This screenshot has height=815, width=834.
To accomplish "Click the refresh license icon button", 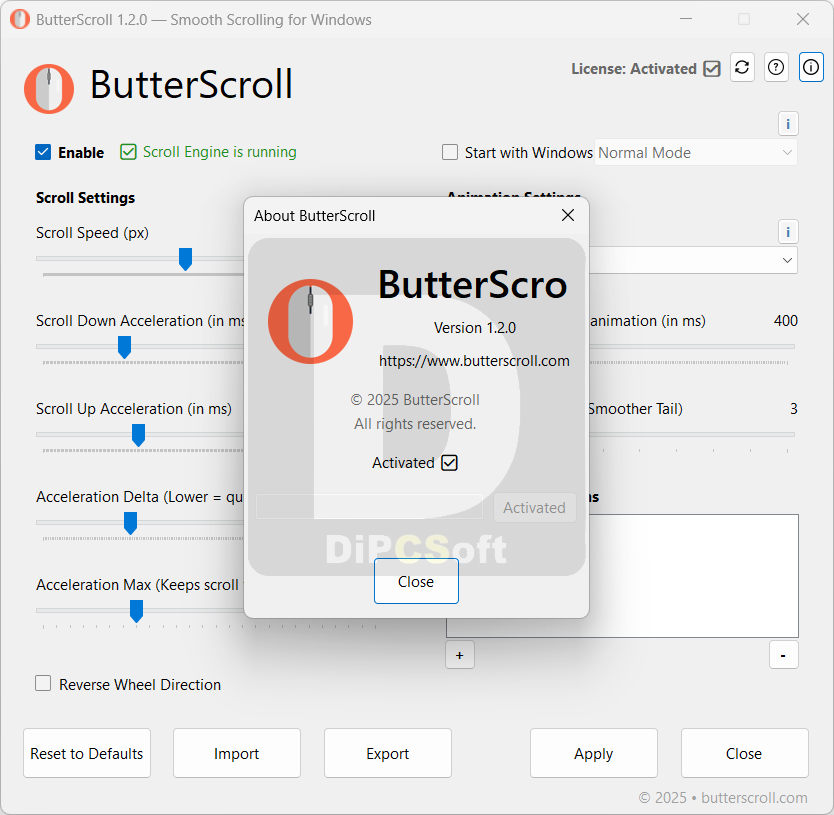I will [x=742, y=68].
